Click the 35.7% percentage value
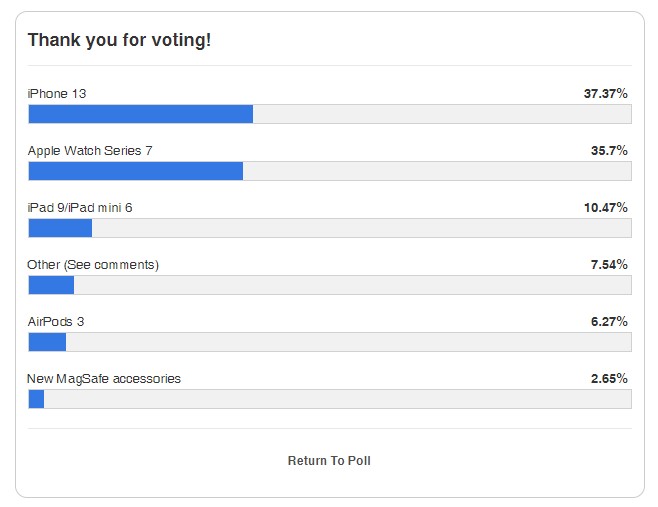The height and width of the screenshot is (507, 658). tap(609, 150)
